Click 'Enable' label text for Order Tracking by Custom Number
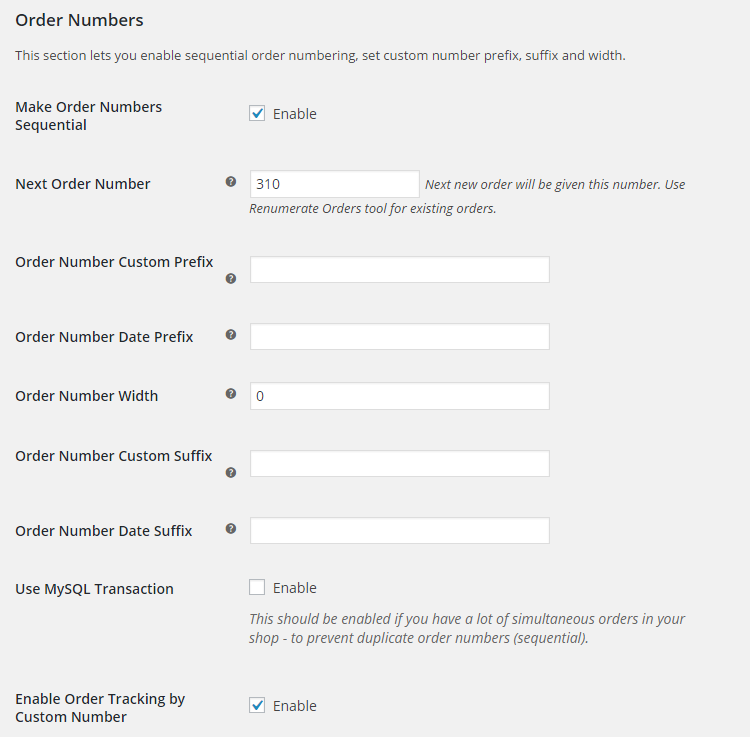Screen dimensions: 750x737 click(295, 706)
